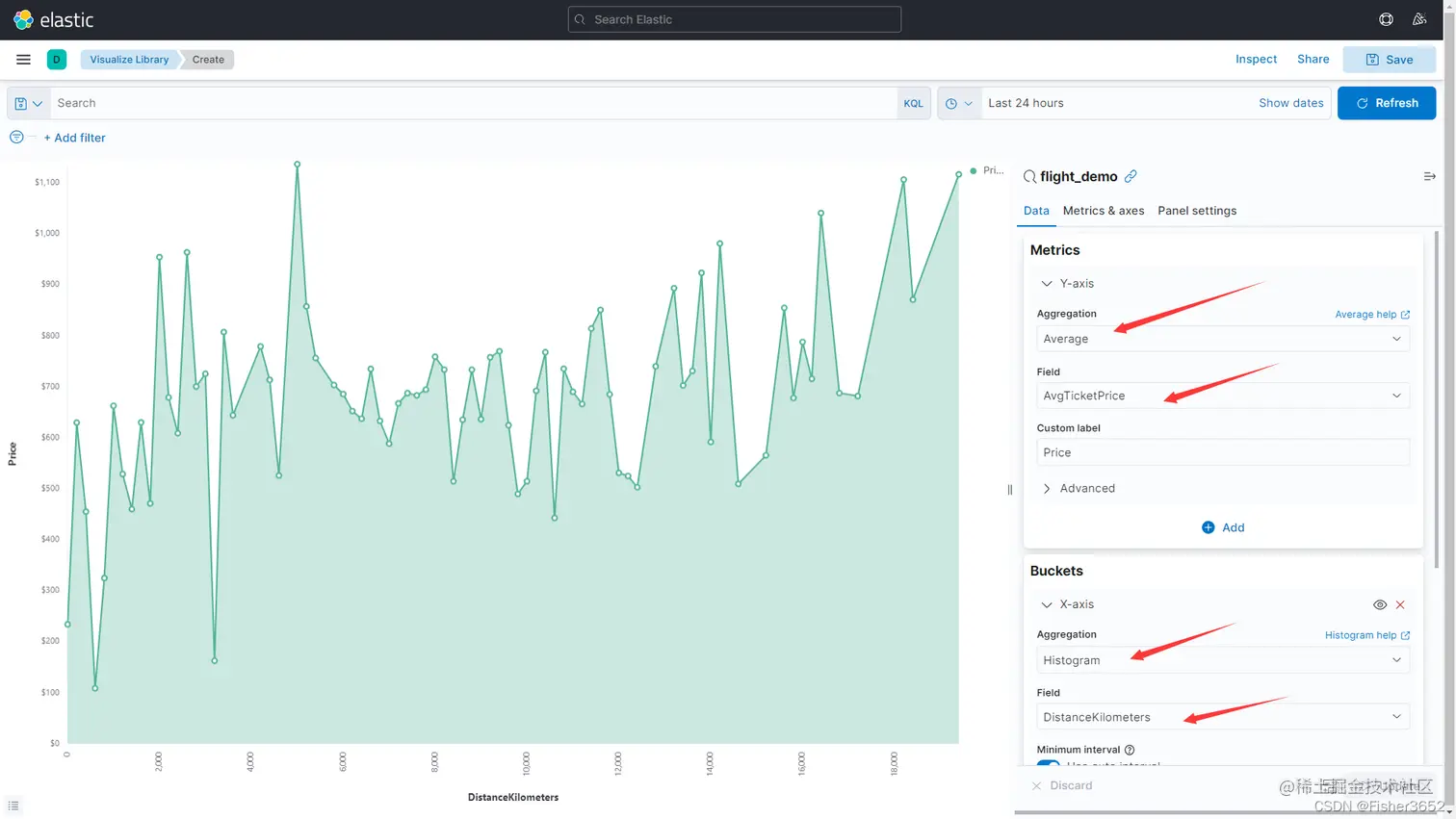1456x819 pixels.
Task: Click + Add filter
Action: [x=75, y=138]
